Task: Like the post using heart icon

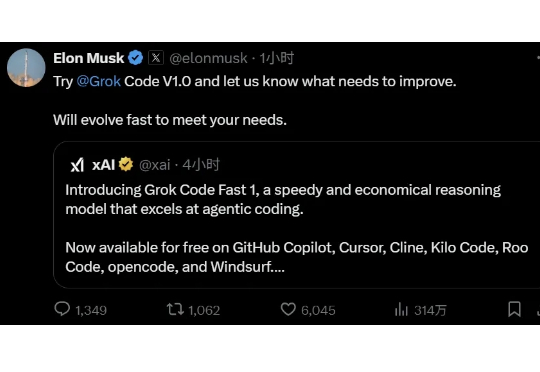Action: click(288, 309)
